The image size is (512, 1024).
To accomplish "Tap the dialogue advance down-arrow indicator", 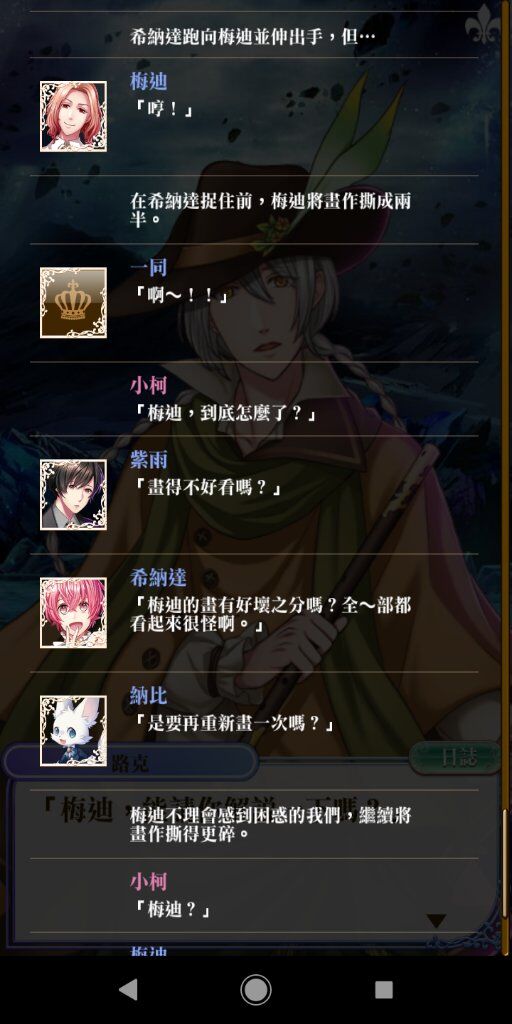I will click(x=436, y=921).
